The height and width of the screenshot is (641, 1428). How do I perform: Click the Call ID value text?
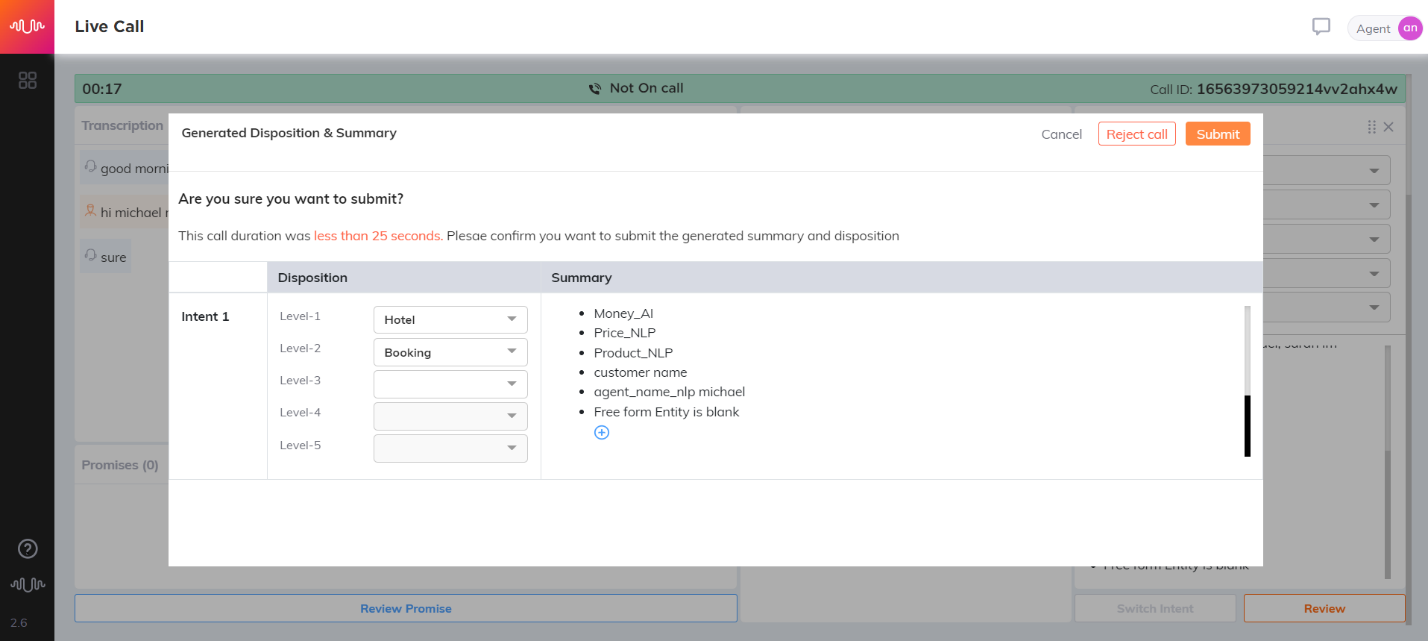1296,89
